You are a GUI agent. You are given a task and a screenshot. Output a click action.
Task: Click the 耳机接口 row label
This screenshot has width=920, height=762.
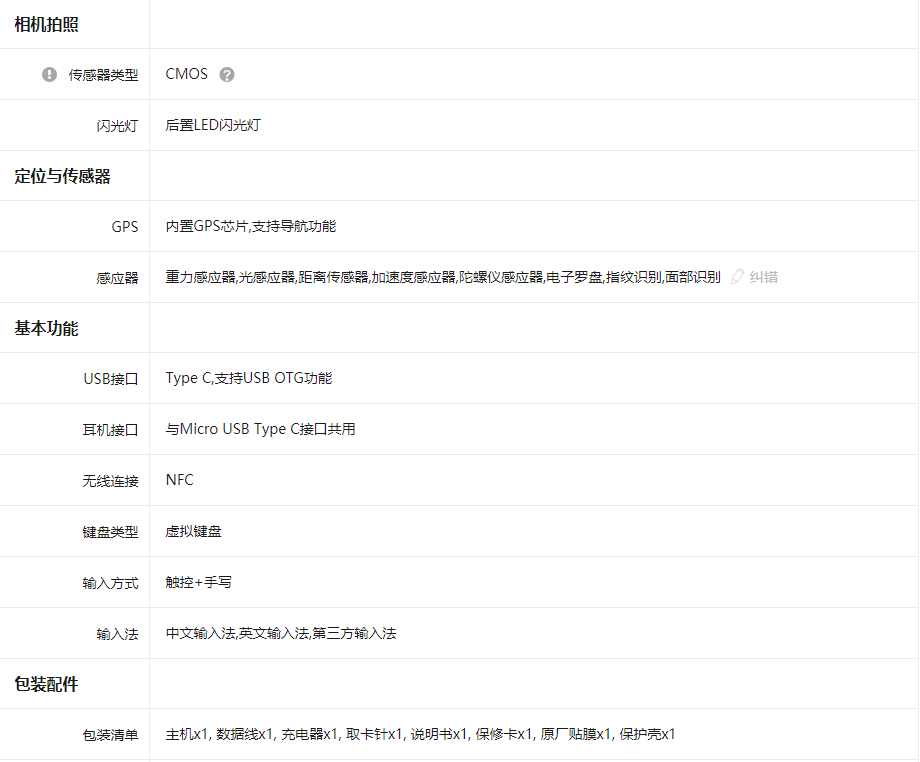pyautogui.click(x=110, y=430)
